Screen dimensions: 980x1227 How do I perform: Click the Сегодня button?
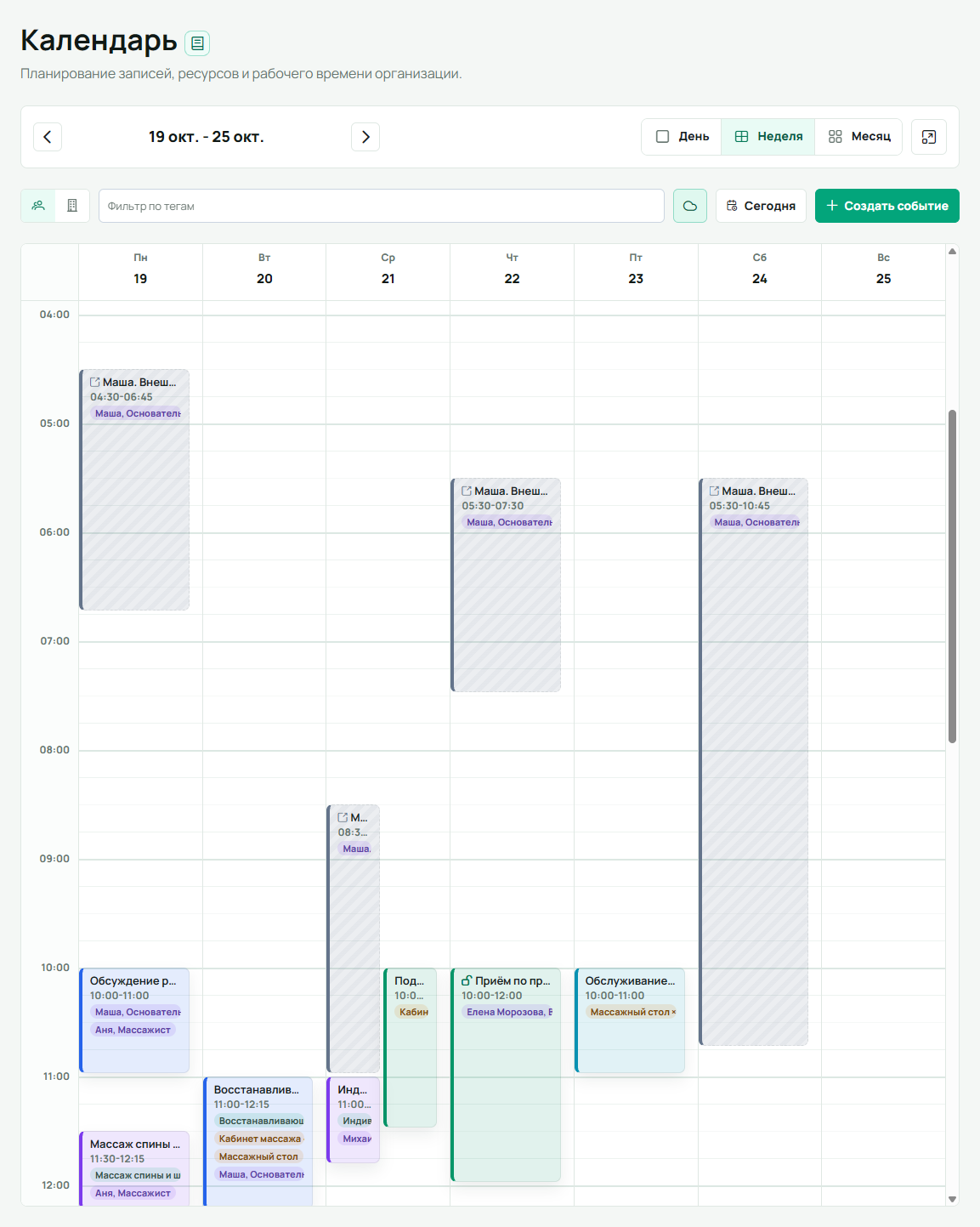click(x=762, y=206)
